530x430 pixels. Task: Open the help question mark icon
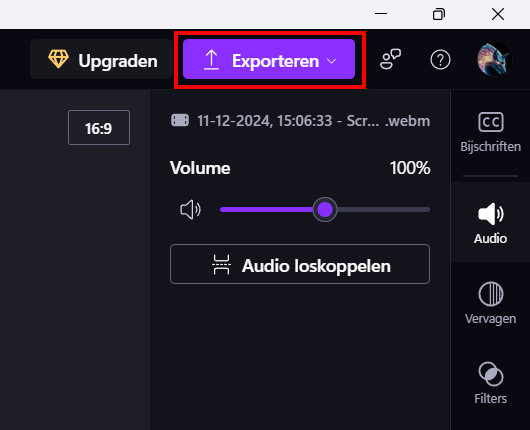coord(440,60)
